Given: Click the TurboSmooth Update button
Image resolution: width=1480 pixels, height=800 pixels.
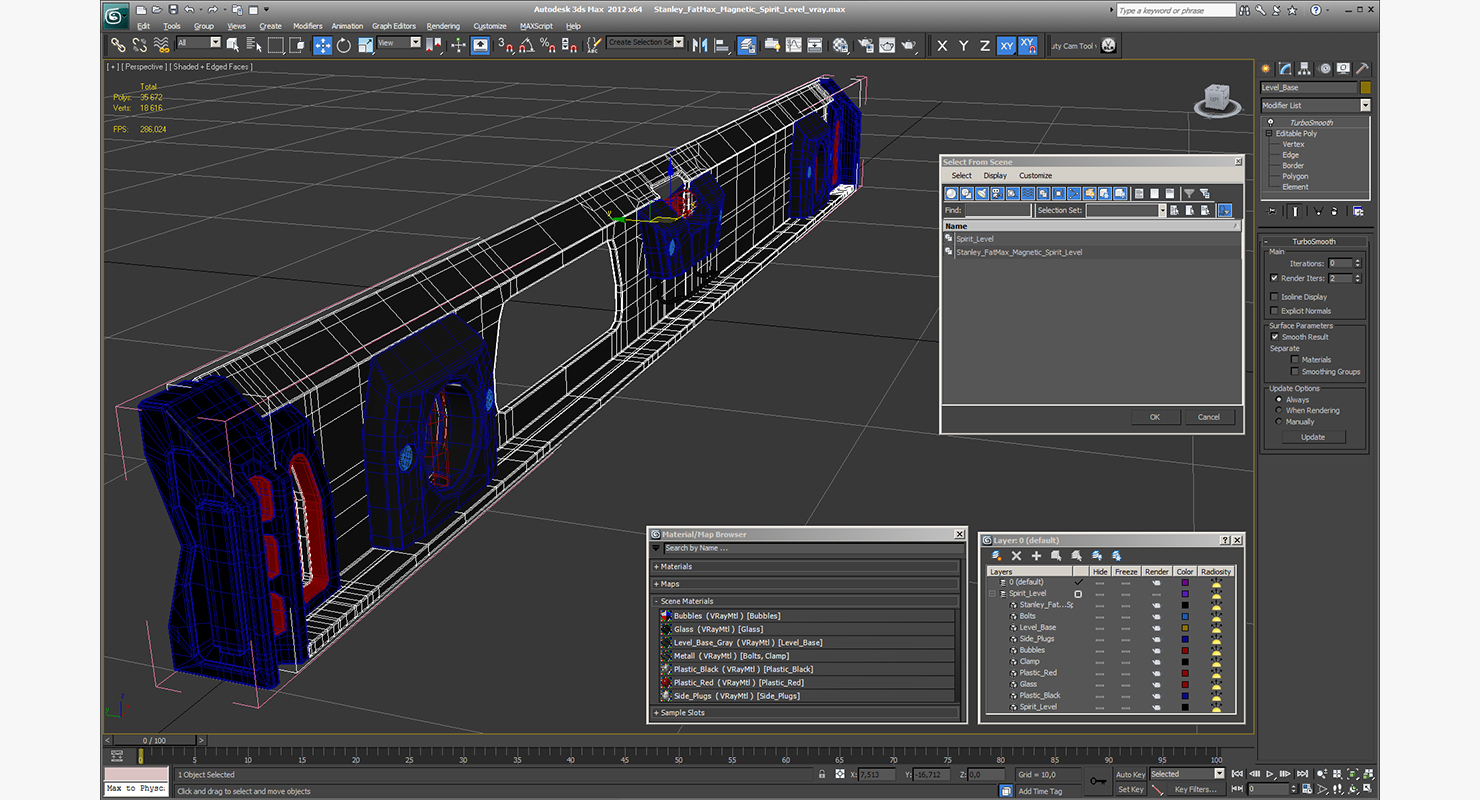Looking at the screenshot, I should point(1313,437).
